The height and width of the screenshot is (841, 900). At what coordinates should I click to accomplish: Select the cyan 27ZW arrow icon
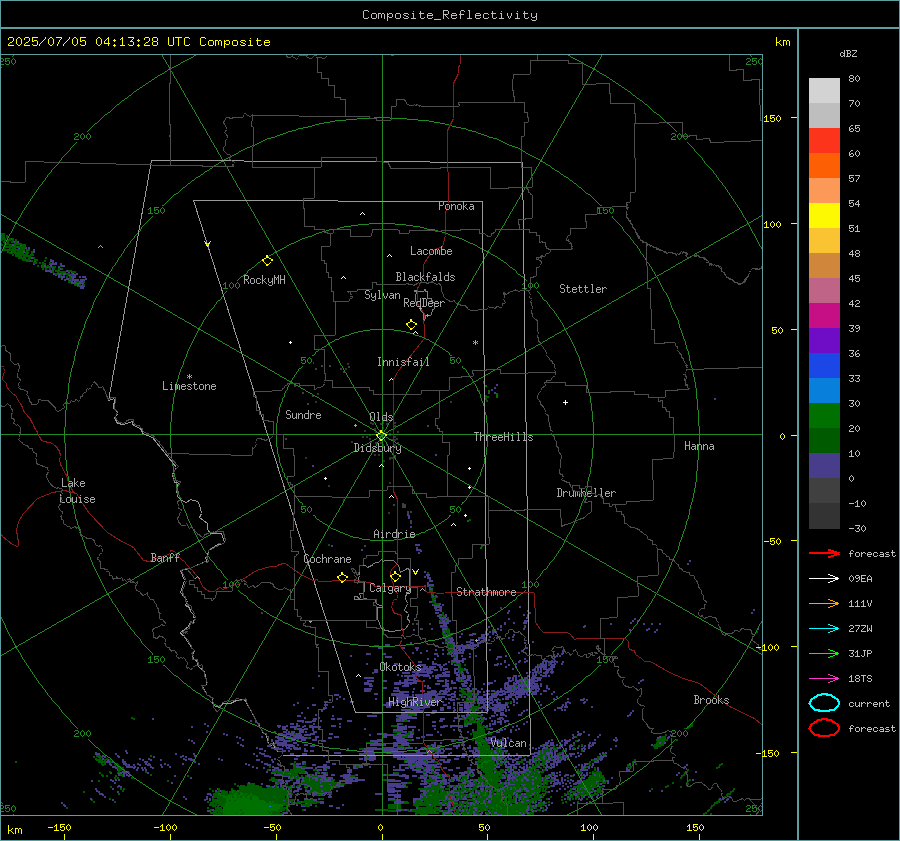click(824, 629)
